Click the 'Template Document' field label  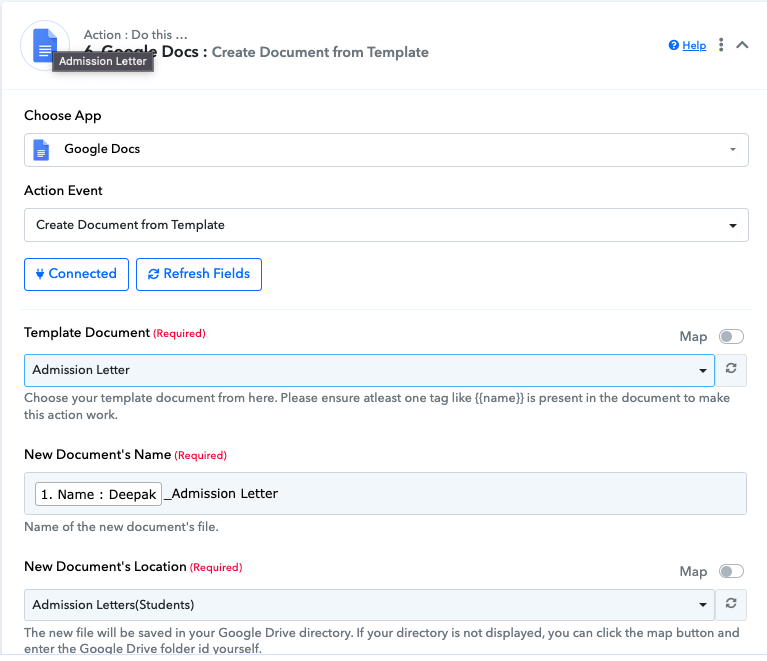pyautogui.click(x=87, y=333)
